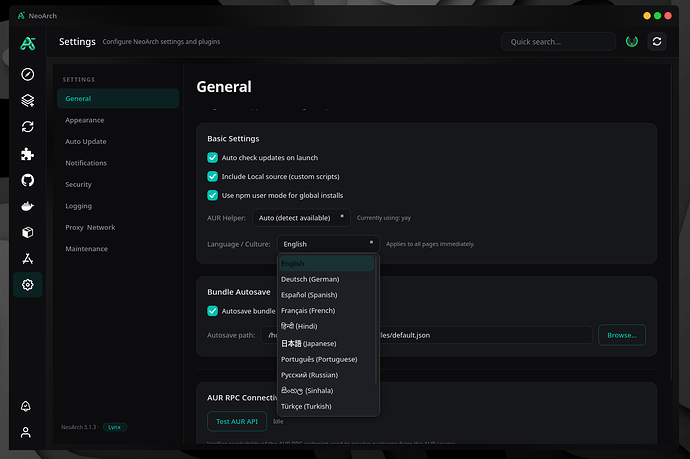This screenshot has height=459, width=690.
Task: Open the Docker whale sidebar icon
Action: (x=28, y=206)
